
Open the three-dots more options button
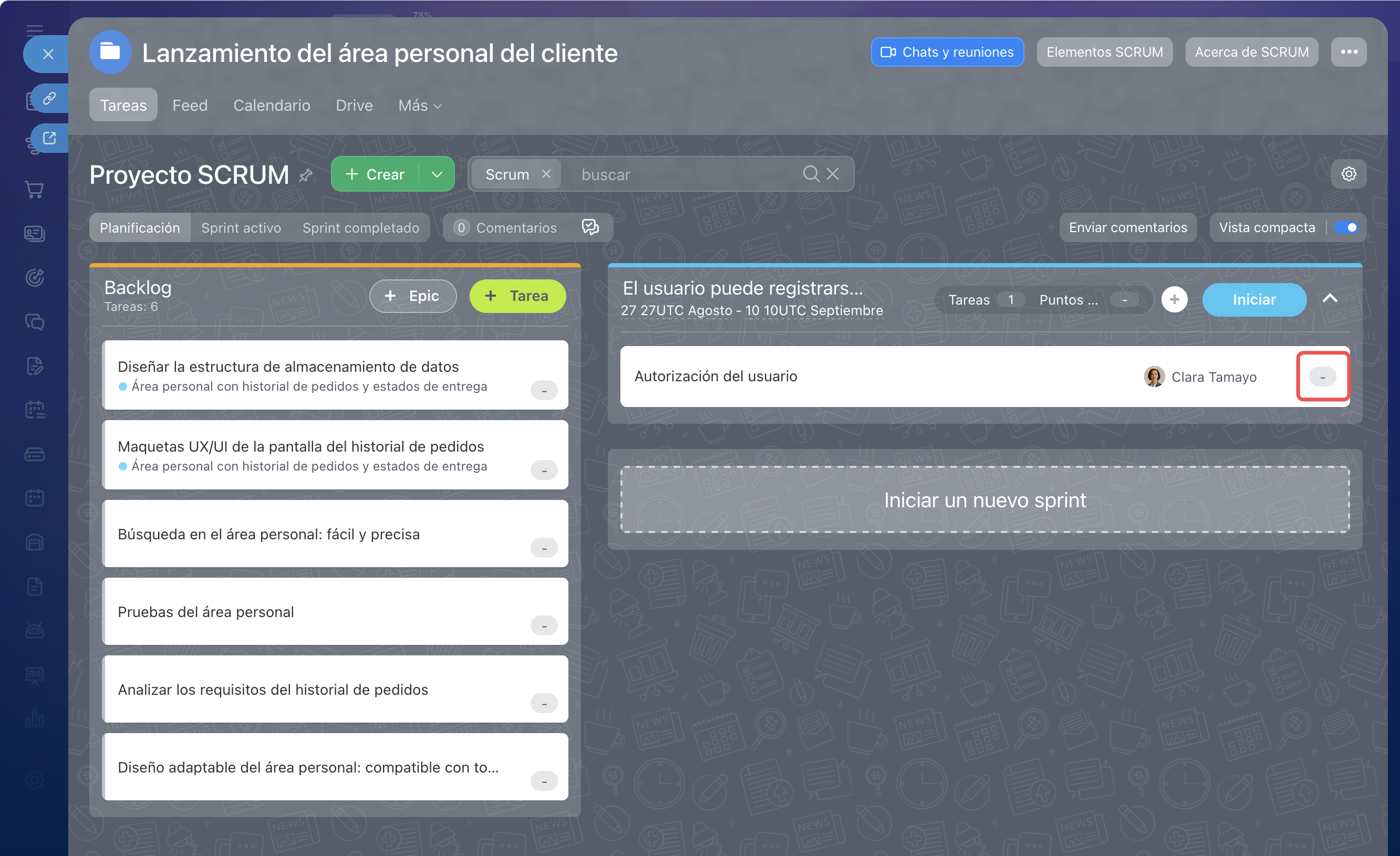[x=1349, y=51]
